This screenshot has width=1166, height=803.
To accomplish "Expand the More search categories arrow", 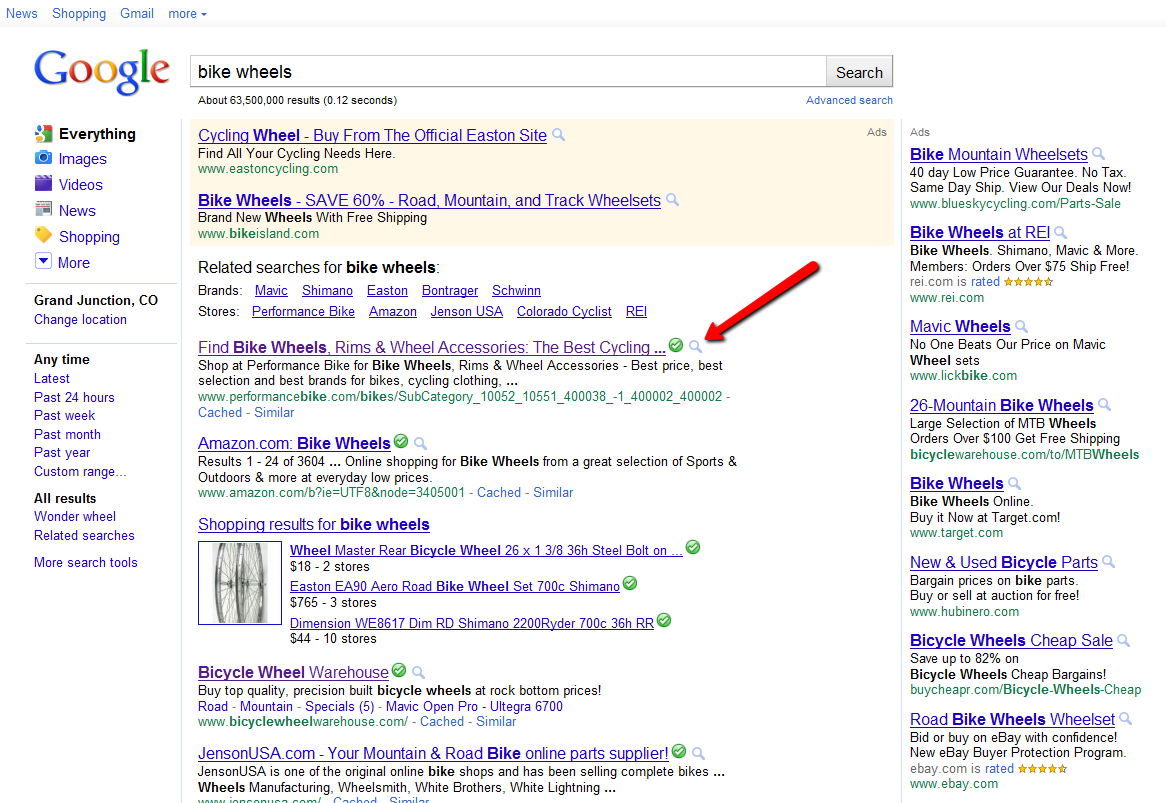I will 43,262.
